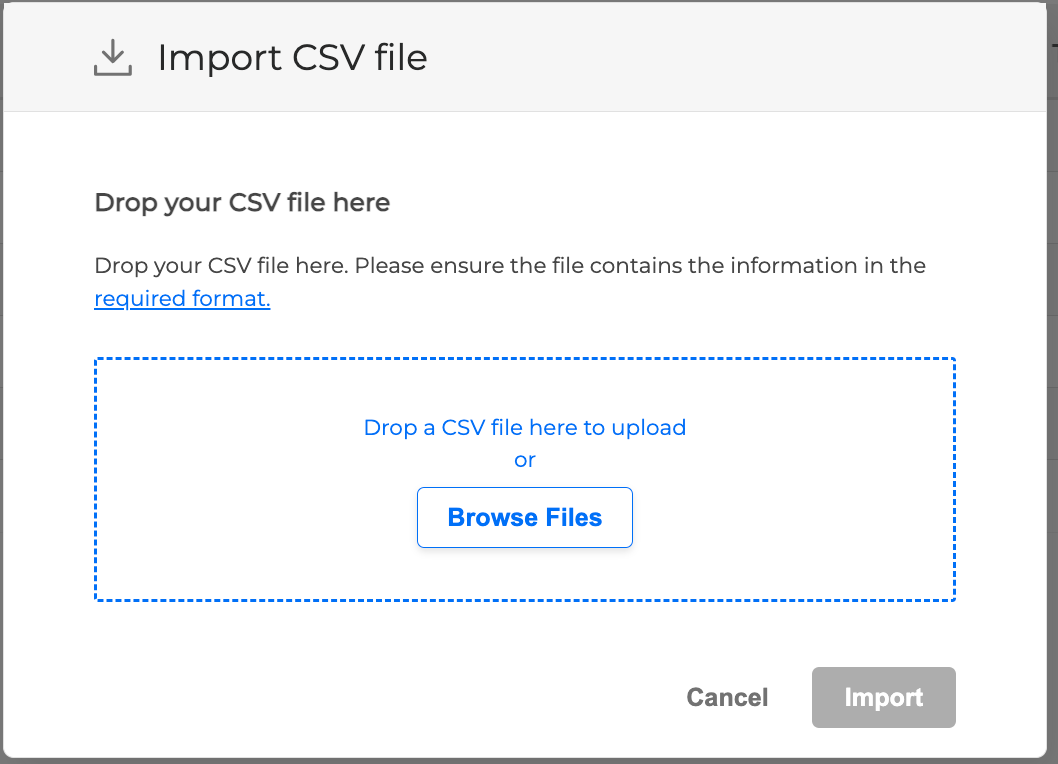This screenshot has height=764, width=1058.
Task: Click empty footer space left of Cancel
Action: (350, 697)
